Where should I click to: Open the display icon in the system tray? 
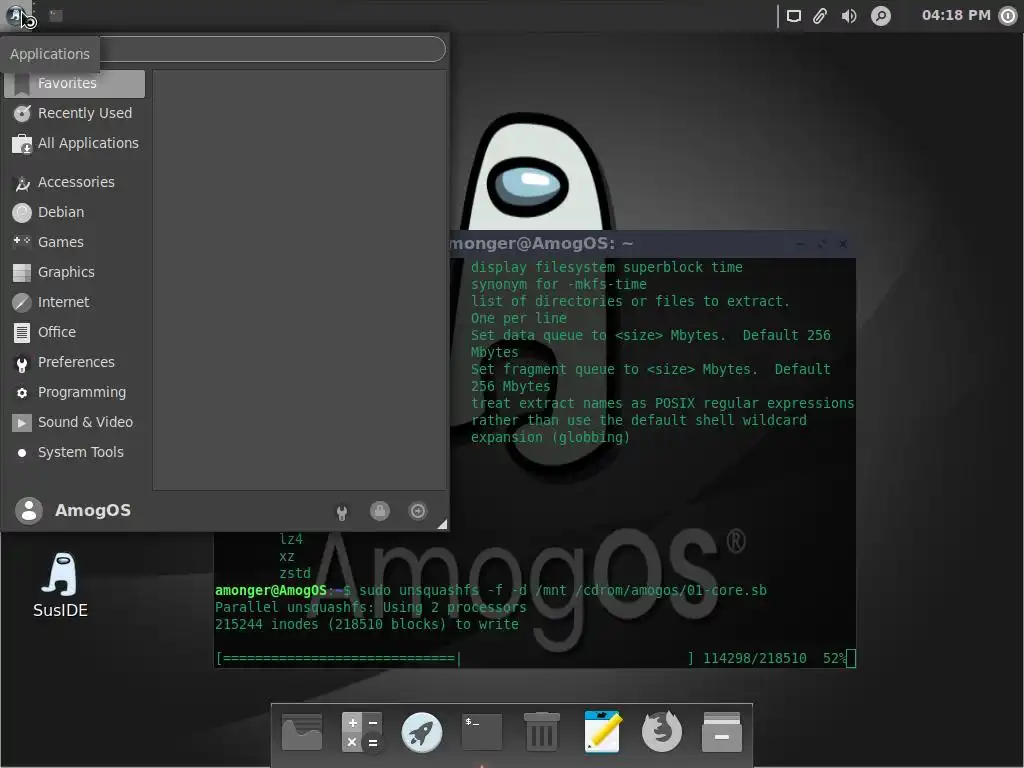793,16
